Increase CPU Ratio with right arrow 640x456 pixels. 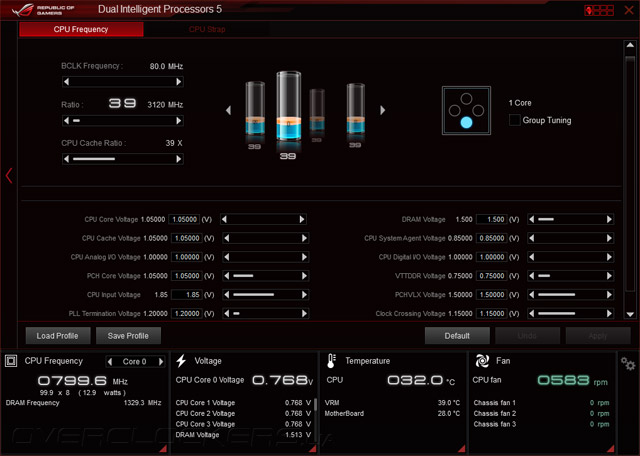(178, 121)
